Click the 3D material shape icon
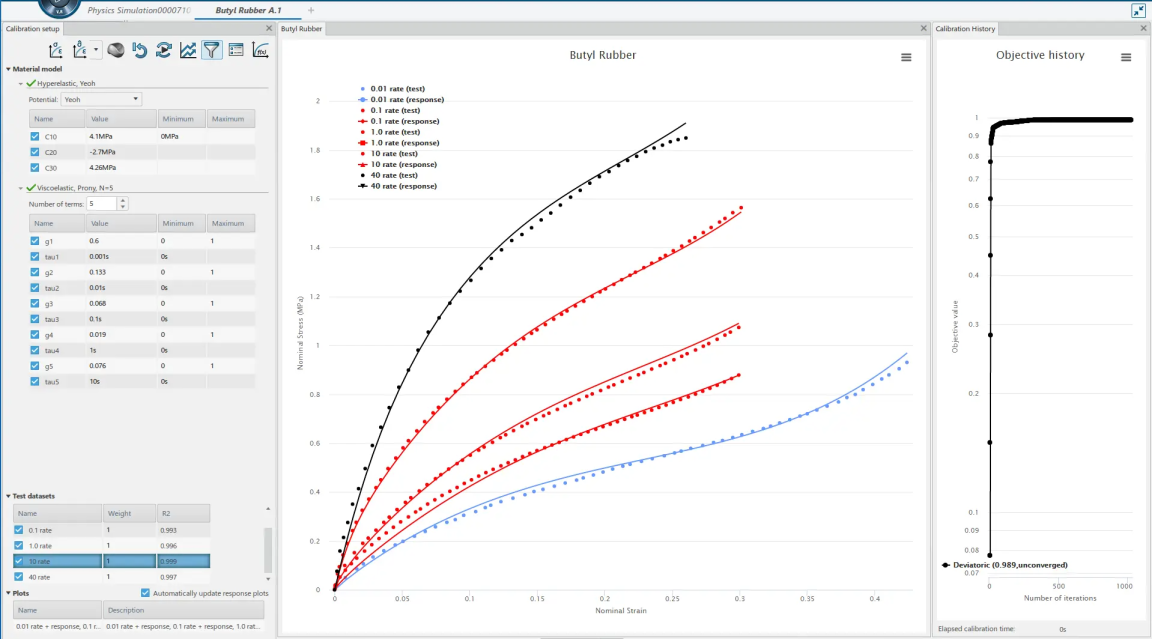The image size is (1152, 639). [x=116, y=50]
